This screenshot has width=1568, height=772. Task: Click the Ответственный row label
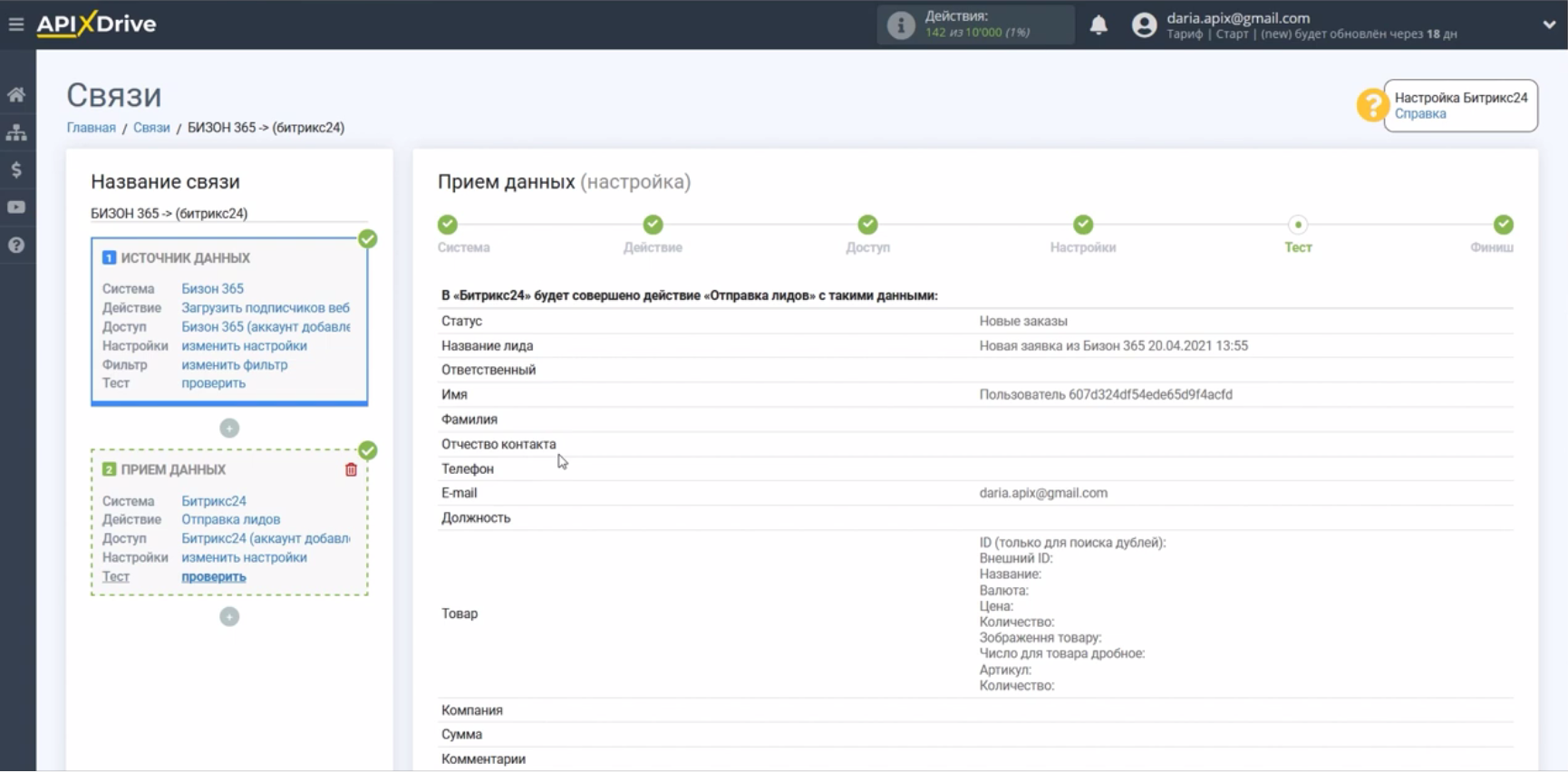[x=489, y=370]
